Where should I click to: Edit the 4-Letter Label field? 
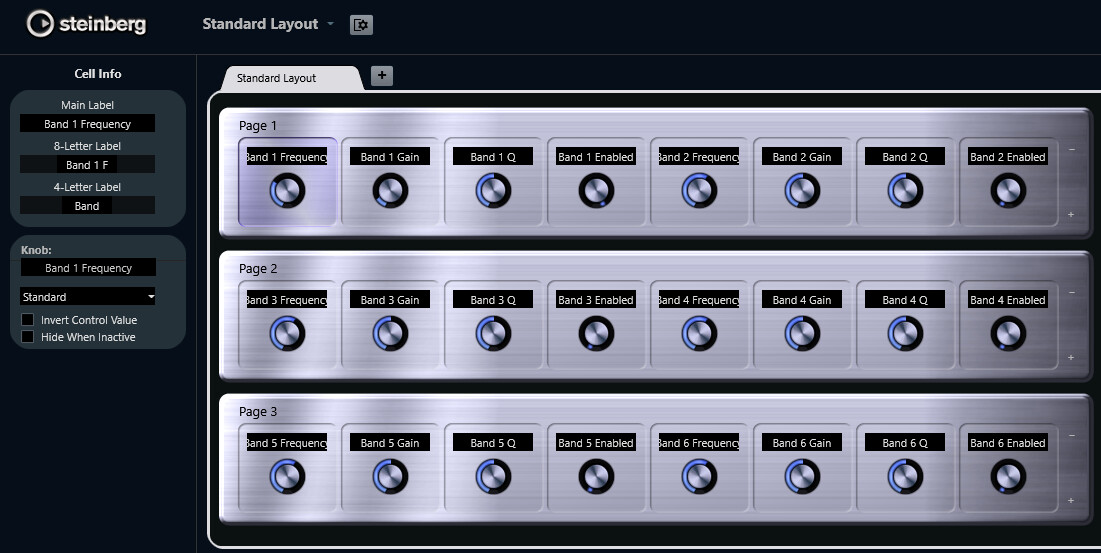pyautogui.click(x=87, y=206)
